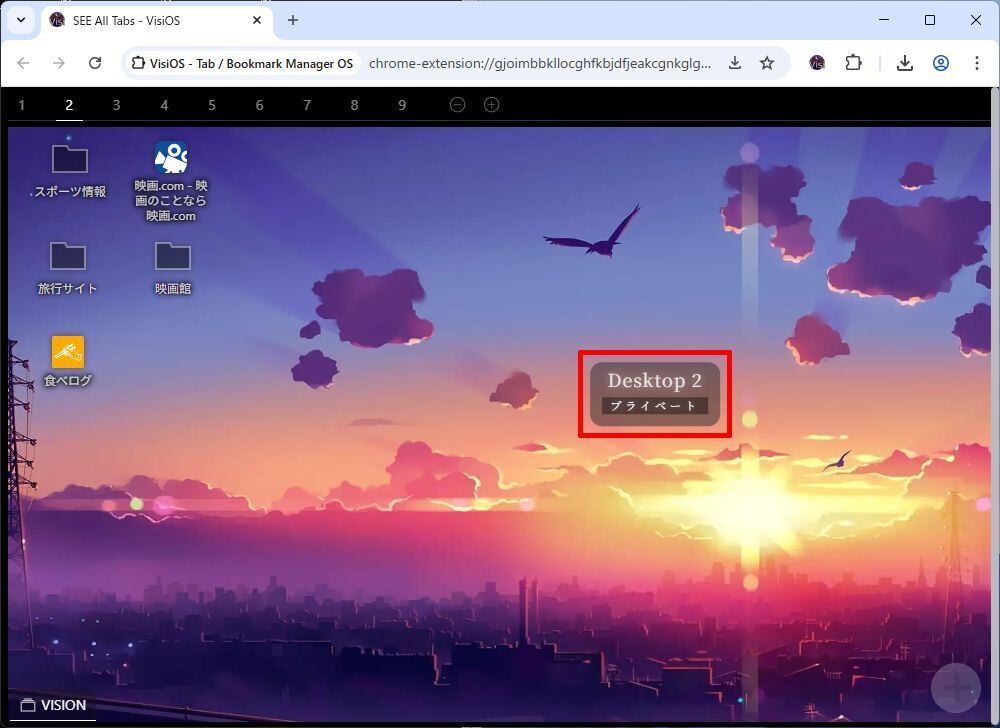The height and width of the screenshot is (728, 1000).
Task: Click the minus icon to remove a desktop
Action: [457, 105]
